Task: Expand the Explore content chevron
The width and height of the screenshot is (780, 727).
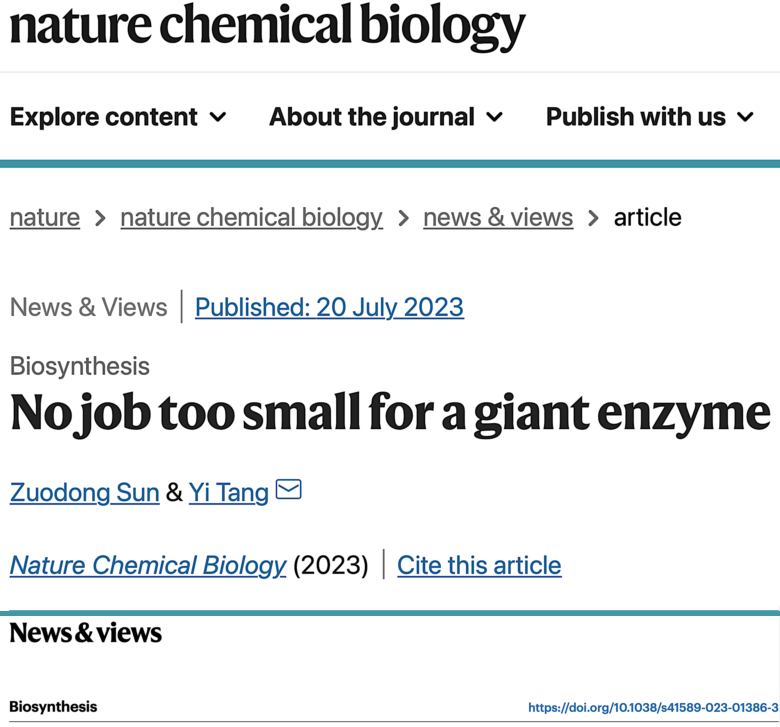Action: pos(218,118)
